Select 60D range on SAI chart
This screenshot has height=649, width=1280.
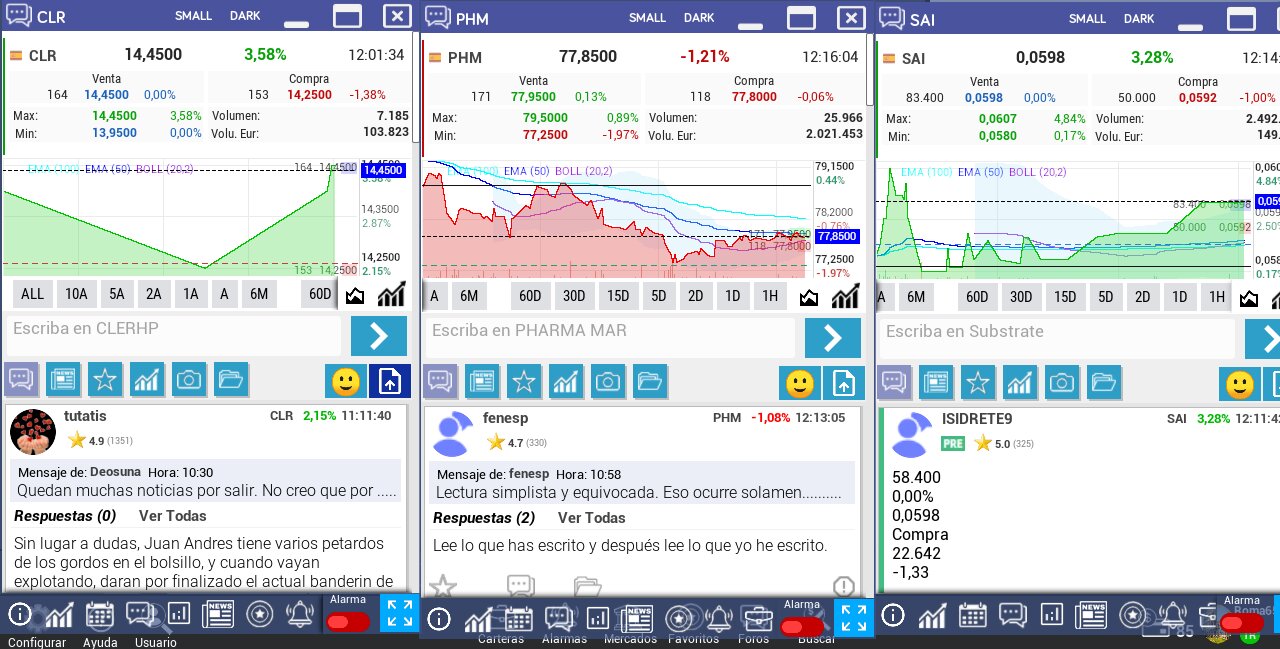coord(977,296)
